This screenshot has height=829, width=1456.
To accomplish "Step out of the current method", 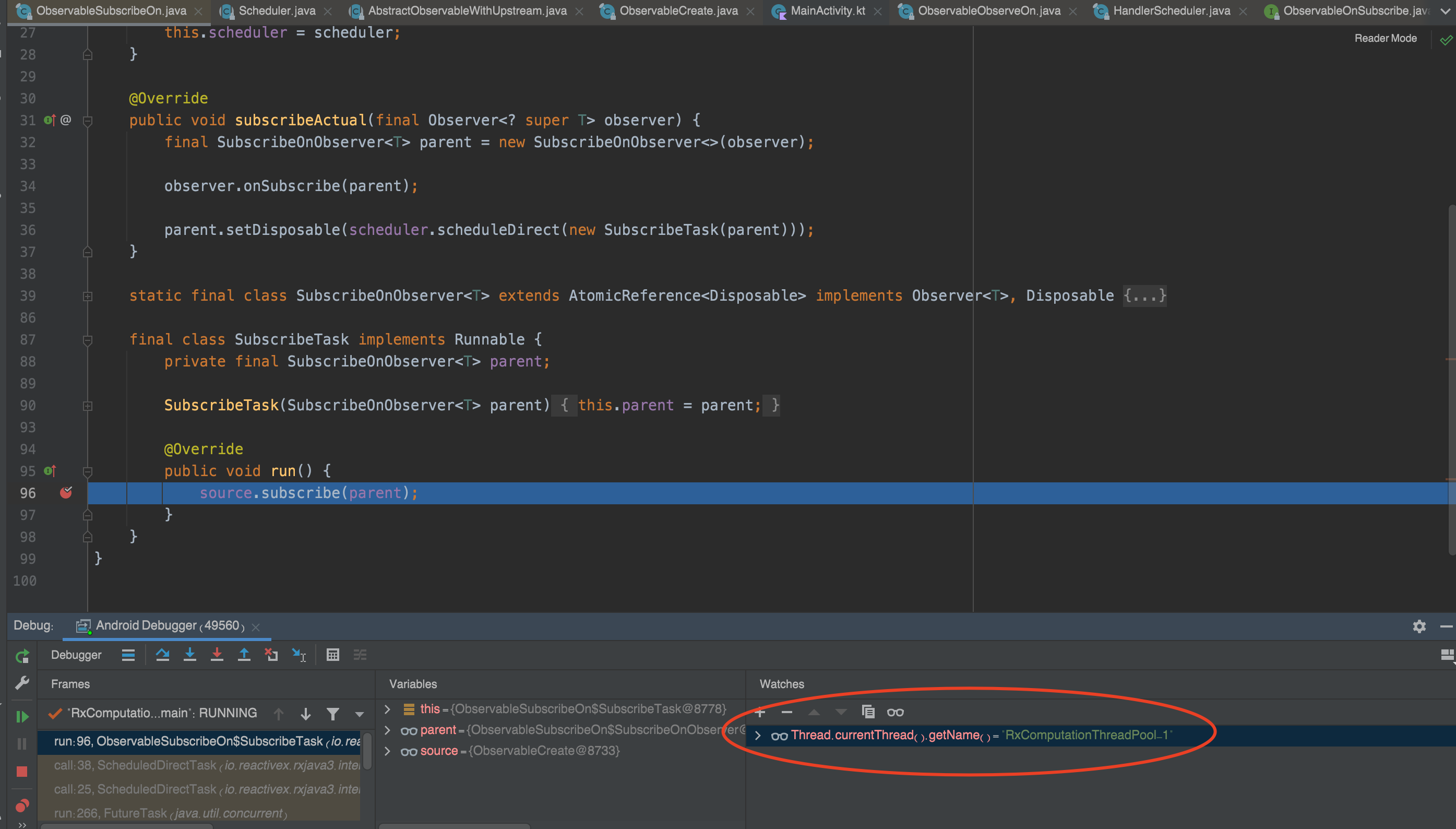I will (x=245, y=655).
